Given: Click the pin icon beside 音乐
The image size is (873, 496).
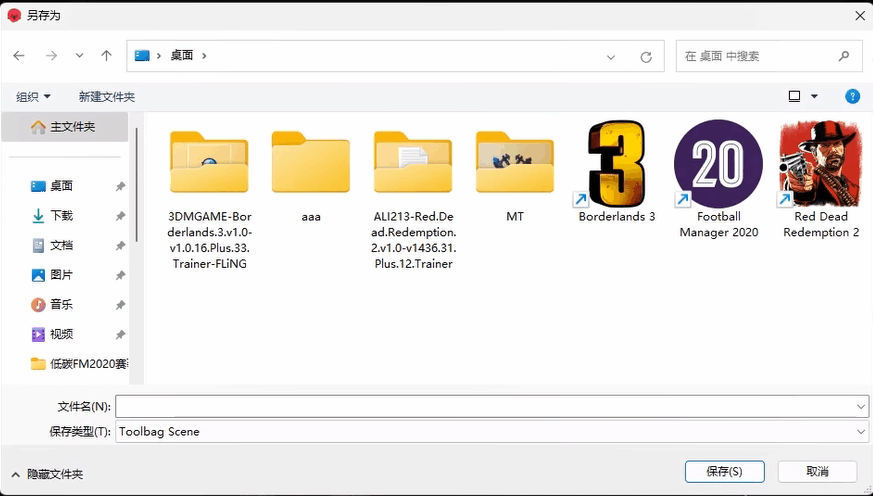Looking at the screenshot, I should pyautogui.click(x=120, y=305).
